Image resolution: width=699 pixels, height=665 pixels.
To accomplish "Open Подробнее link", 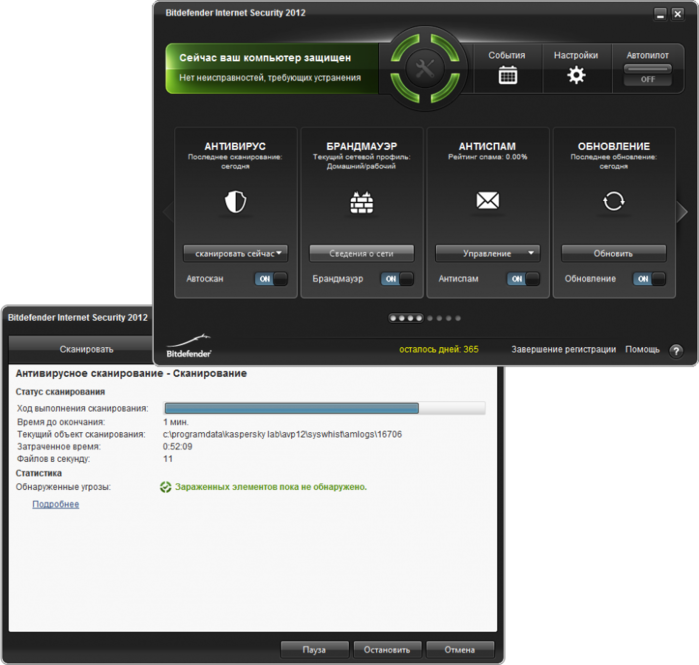I will (x=56, y=504).
